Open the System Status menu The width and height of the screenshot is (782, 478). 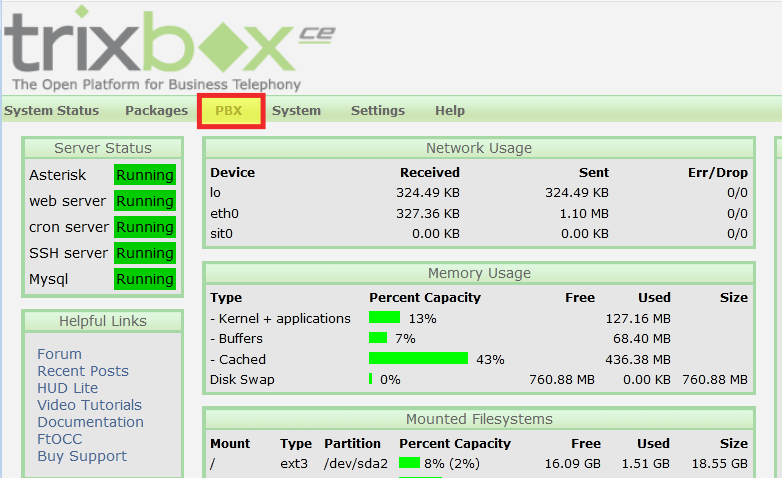[x=51, y=110]
